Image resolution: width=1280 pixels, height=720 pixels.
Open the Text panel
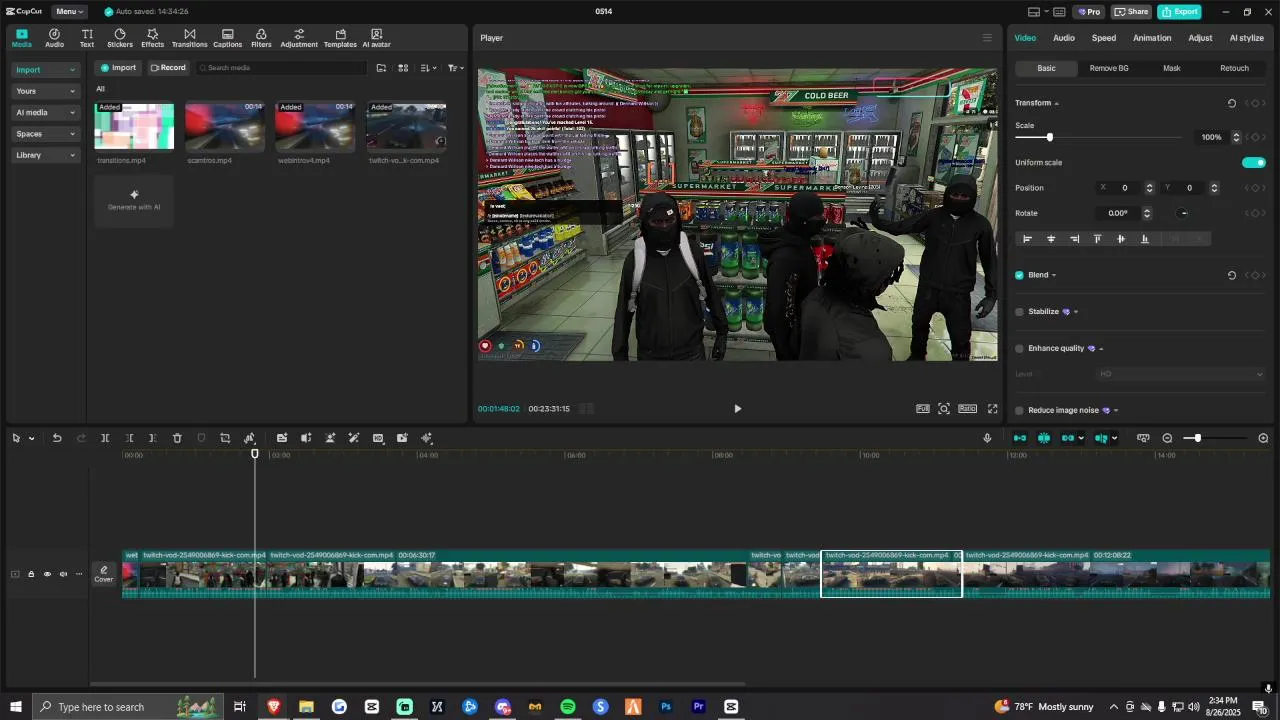tap(87, 38)
